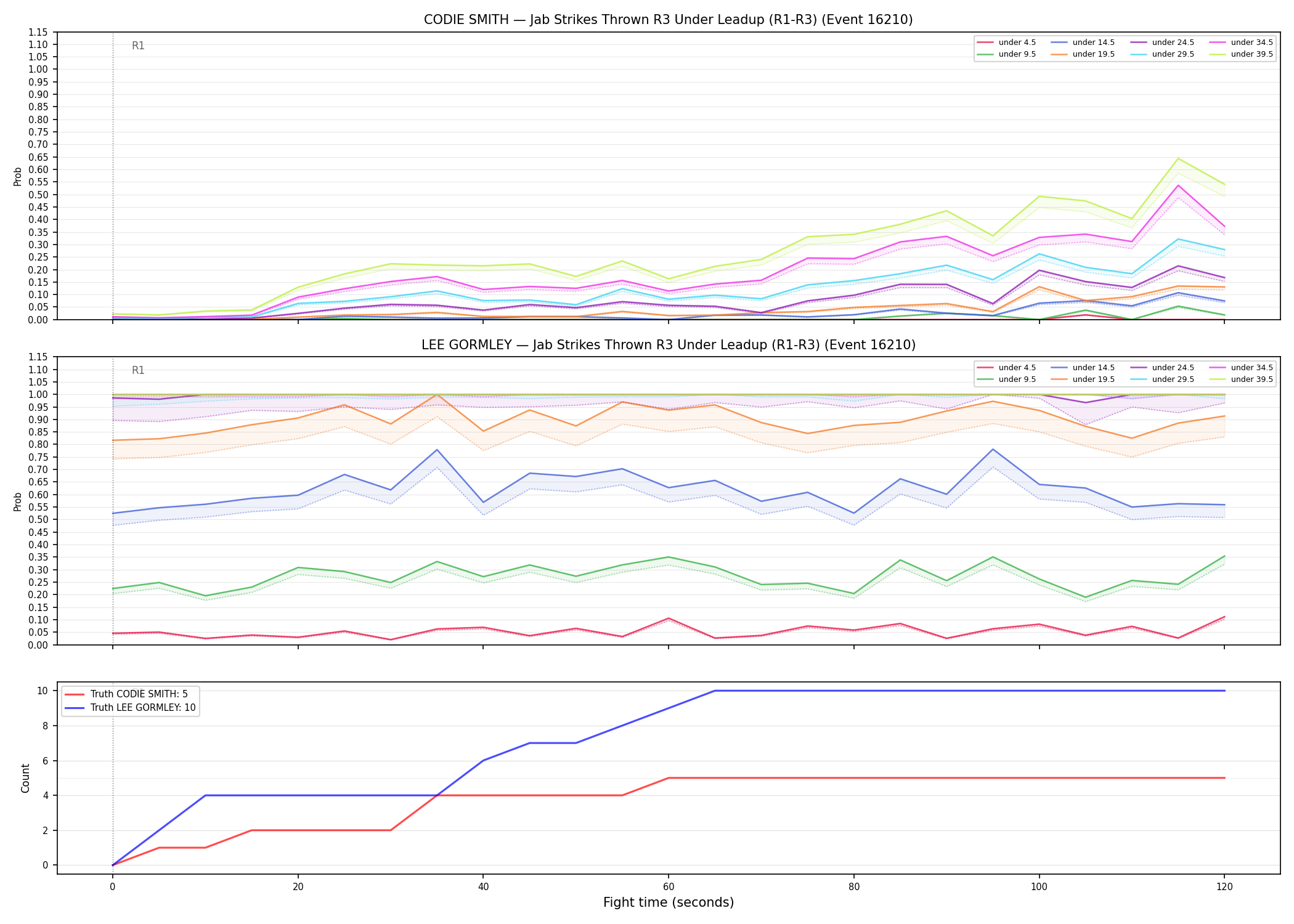This screenshot has width=1294, height=924.
Task: Click 0.55 tick on LEE GORMLEY chart
Action: 38,507
